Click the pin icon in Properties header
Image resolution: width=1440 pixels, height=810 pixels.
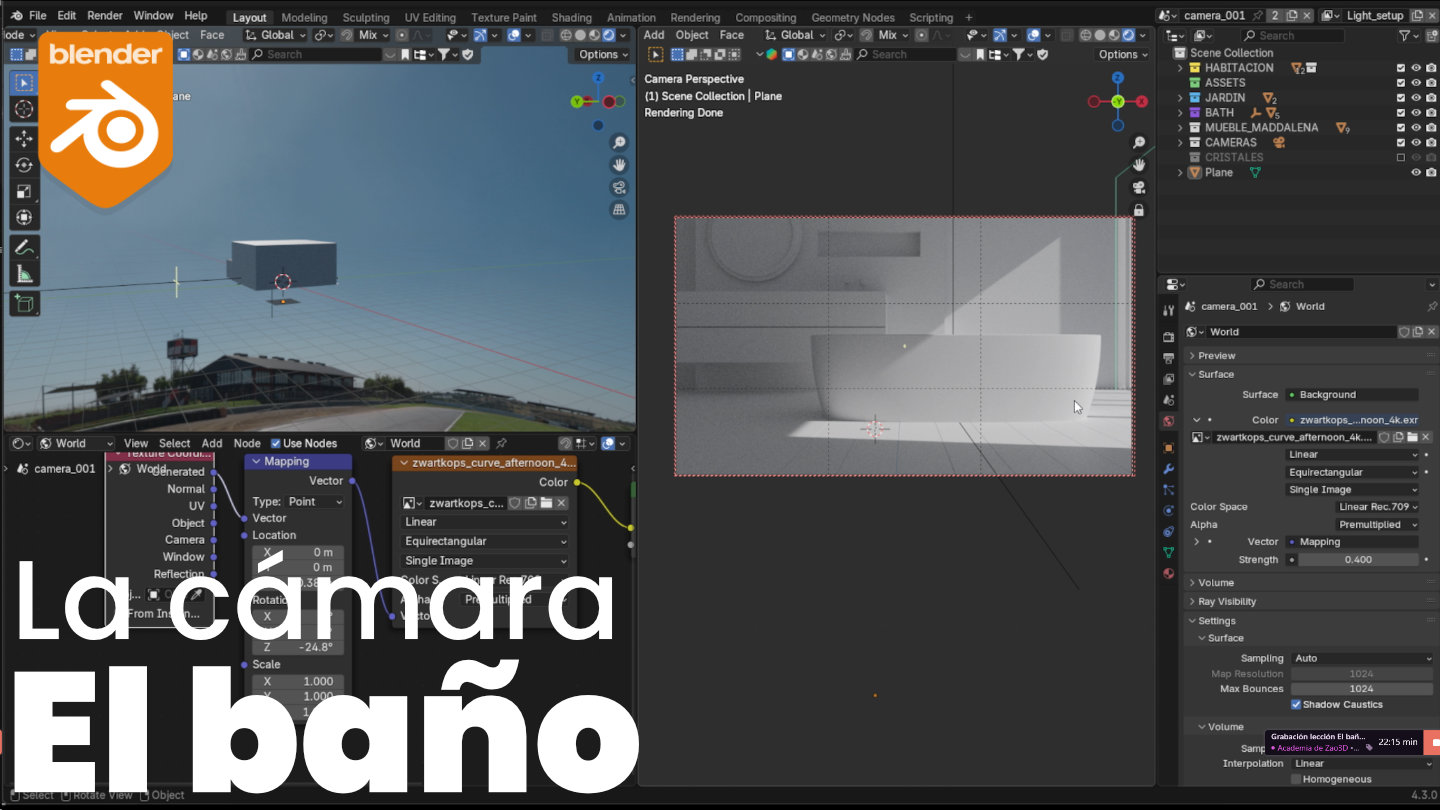point(1432,306)
